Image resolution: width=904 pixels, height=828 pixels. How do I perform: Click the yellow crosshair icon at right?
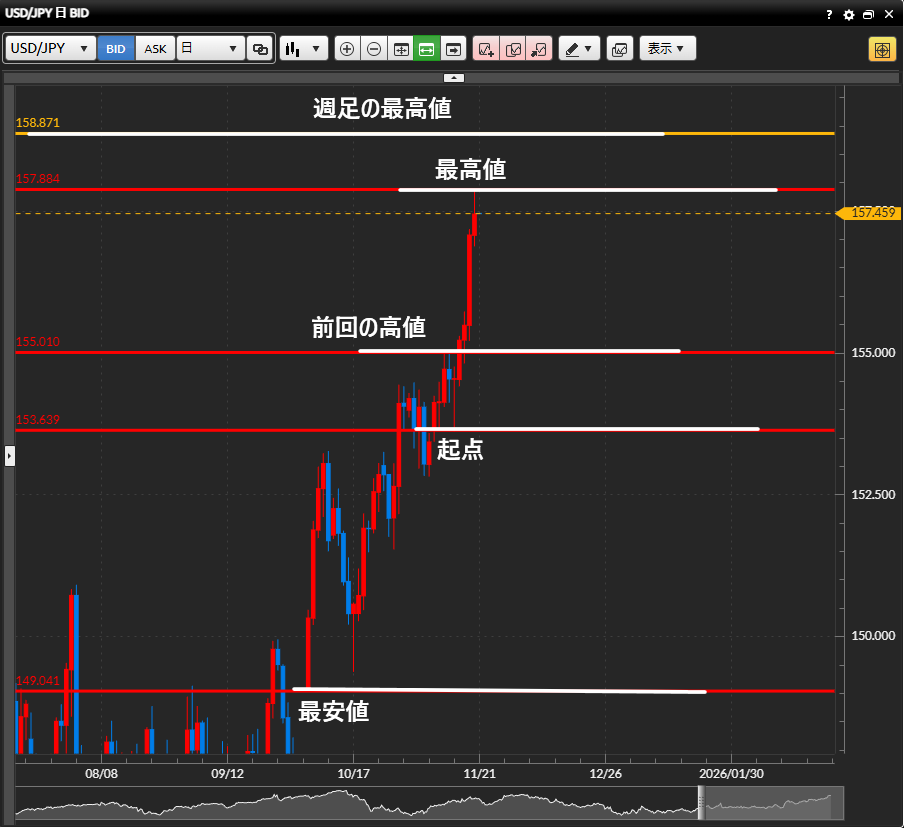[x=881, y=49]
